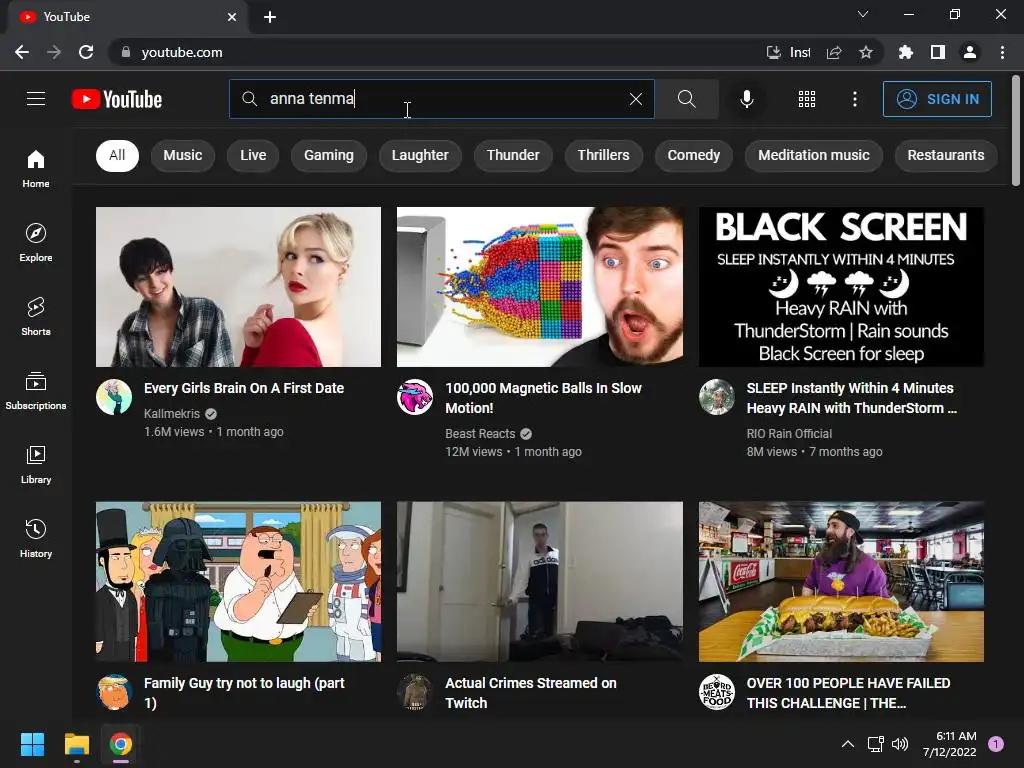Select the Live filter chip
Image resolution: width=1024 pixels, height=768 pixels.
point(253,155)
